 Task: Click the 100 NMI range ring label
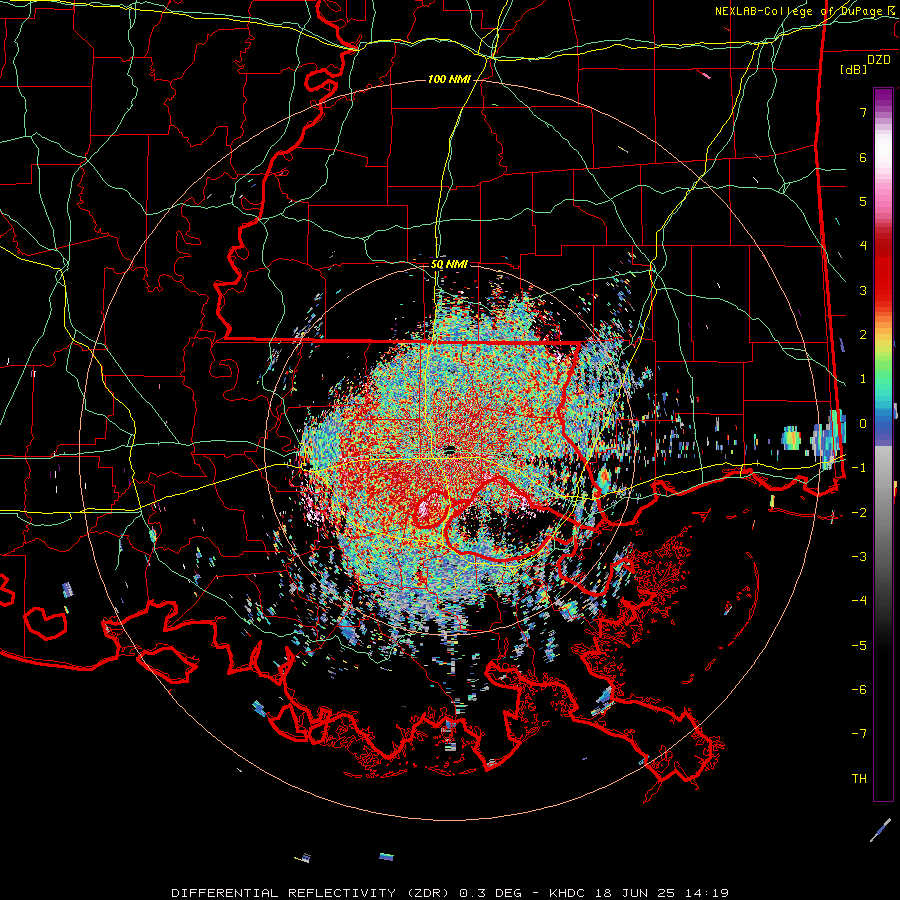(448, 79)
